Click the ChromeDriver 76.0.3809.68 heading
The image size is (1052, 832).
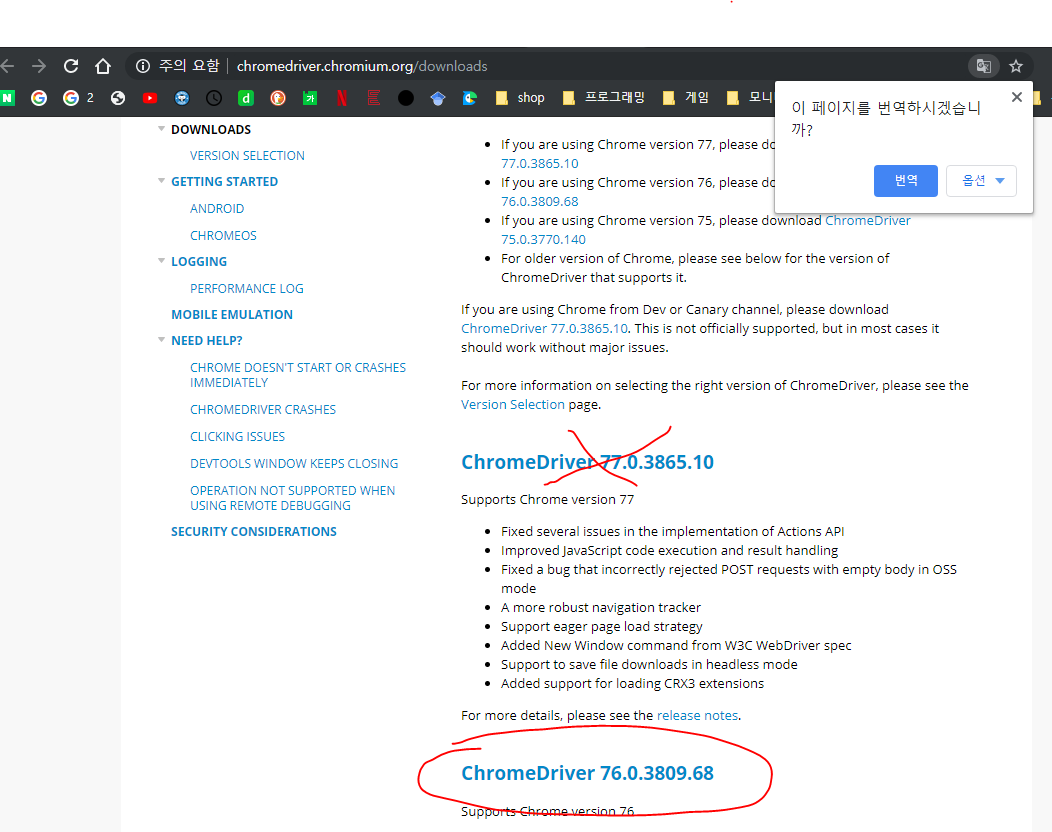[x=587, y=773]
